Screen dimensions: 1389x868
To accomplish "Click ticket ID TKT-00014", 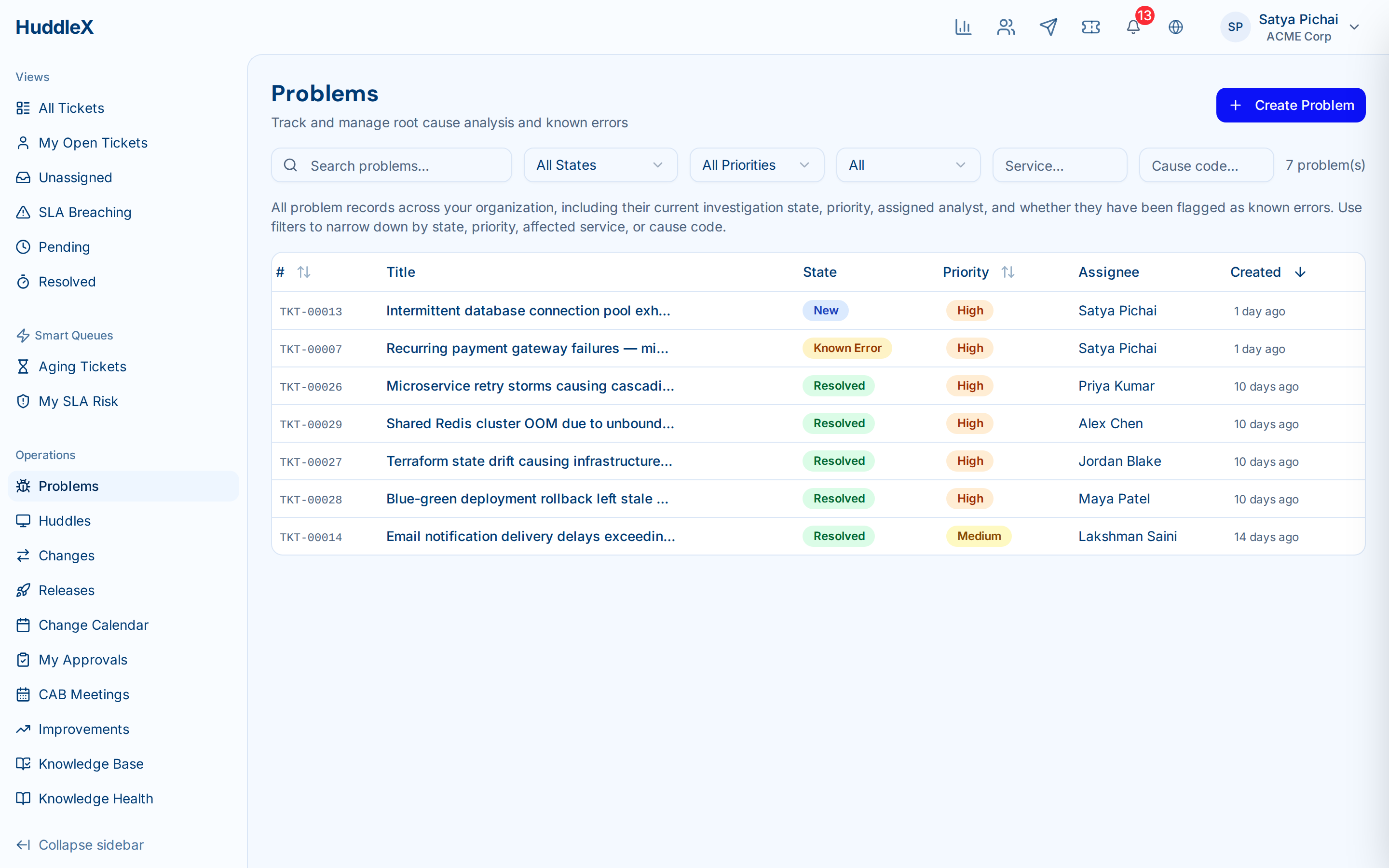I will 311,537.
